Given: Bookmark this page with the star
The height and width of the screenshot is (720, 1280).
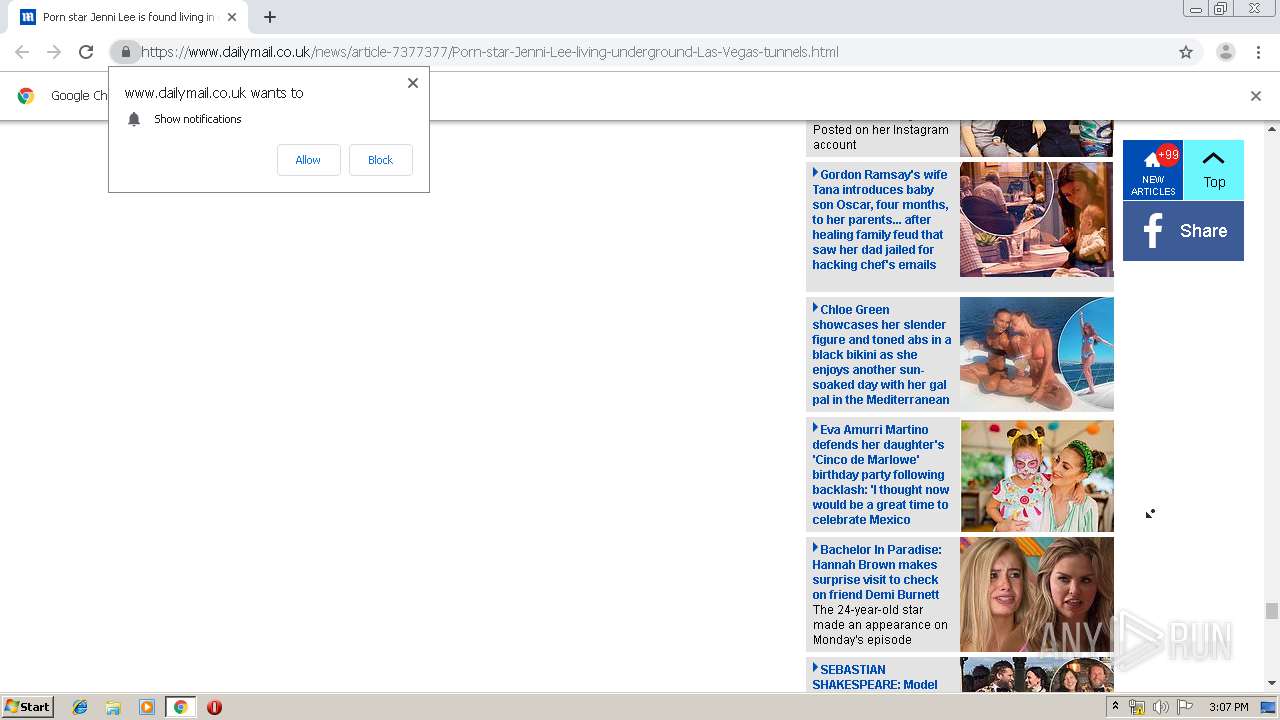Looking at the screenshot, I should pyautogui.click(x=1186, y=52).
